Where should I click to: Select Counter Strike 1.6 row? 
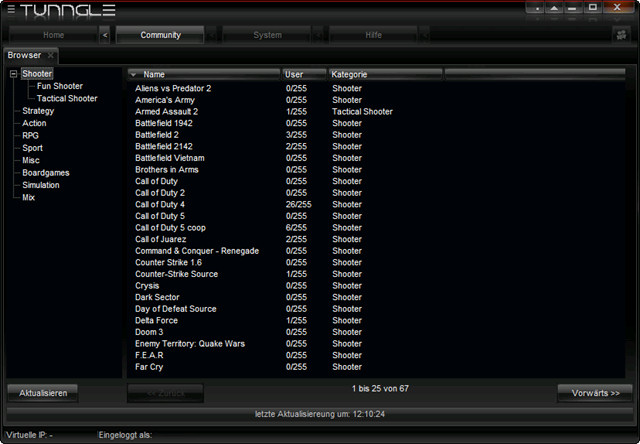pyautogui.click(x=376, y=262)
